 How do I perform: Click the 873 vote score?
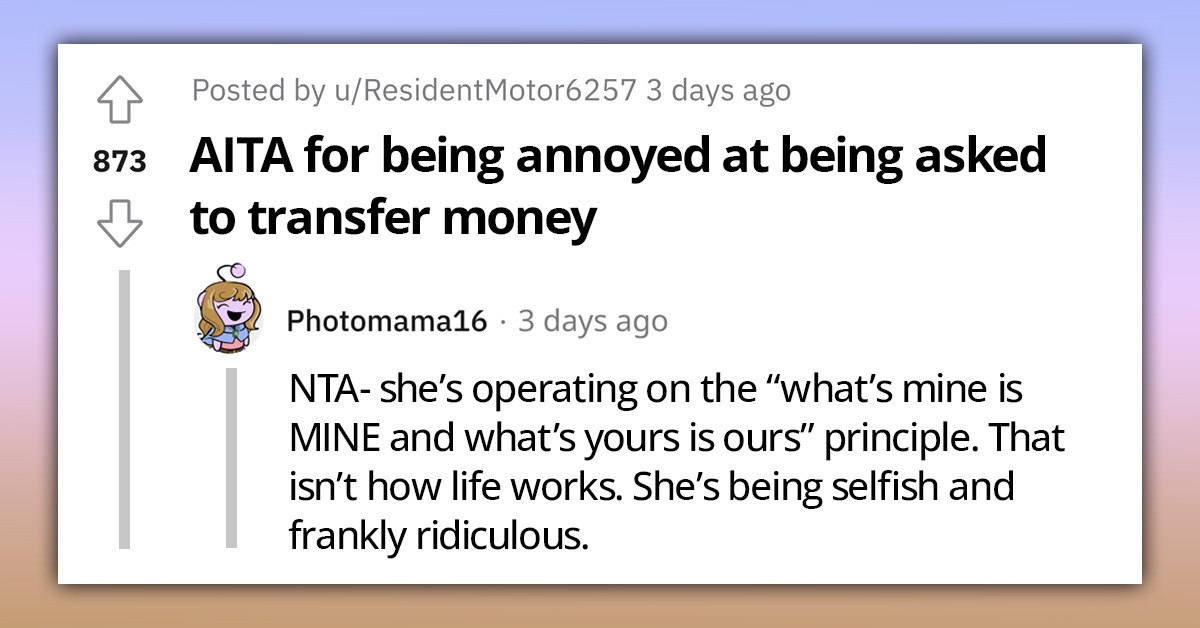(x=122, y=162)
